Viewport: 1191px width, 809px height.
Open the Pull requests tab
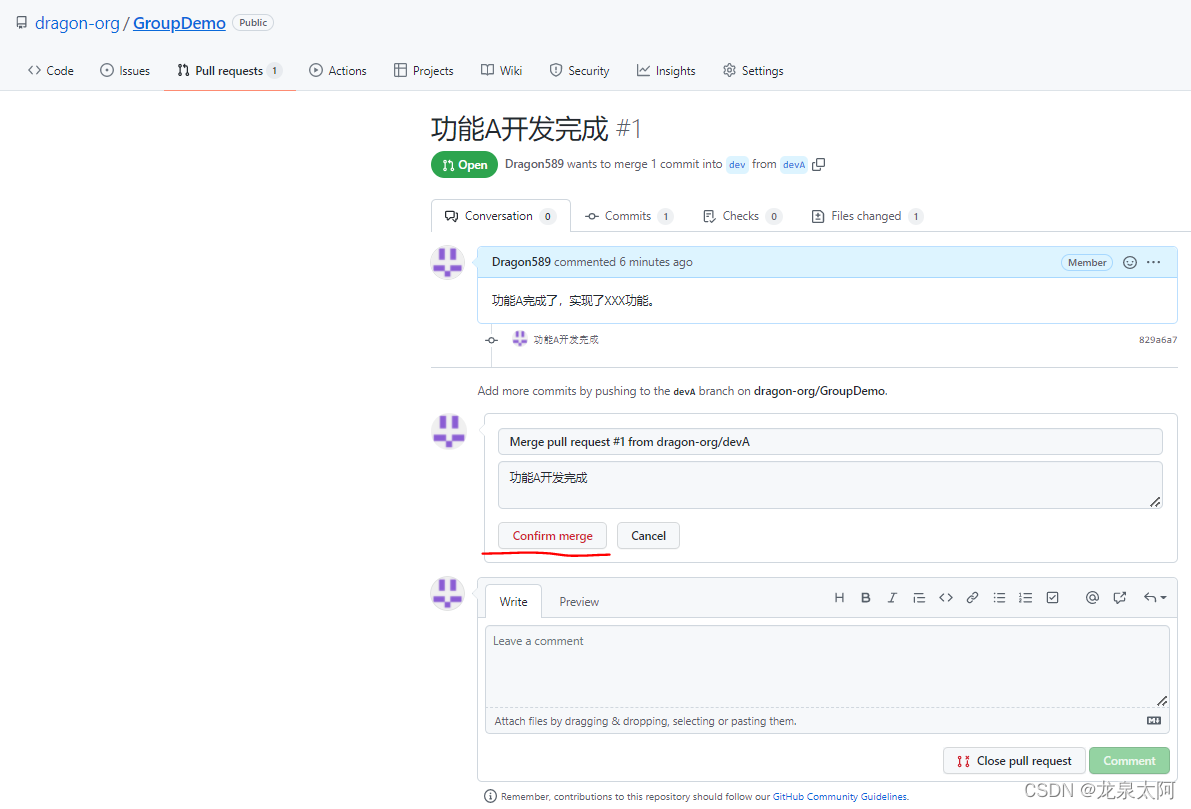229,71
